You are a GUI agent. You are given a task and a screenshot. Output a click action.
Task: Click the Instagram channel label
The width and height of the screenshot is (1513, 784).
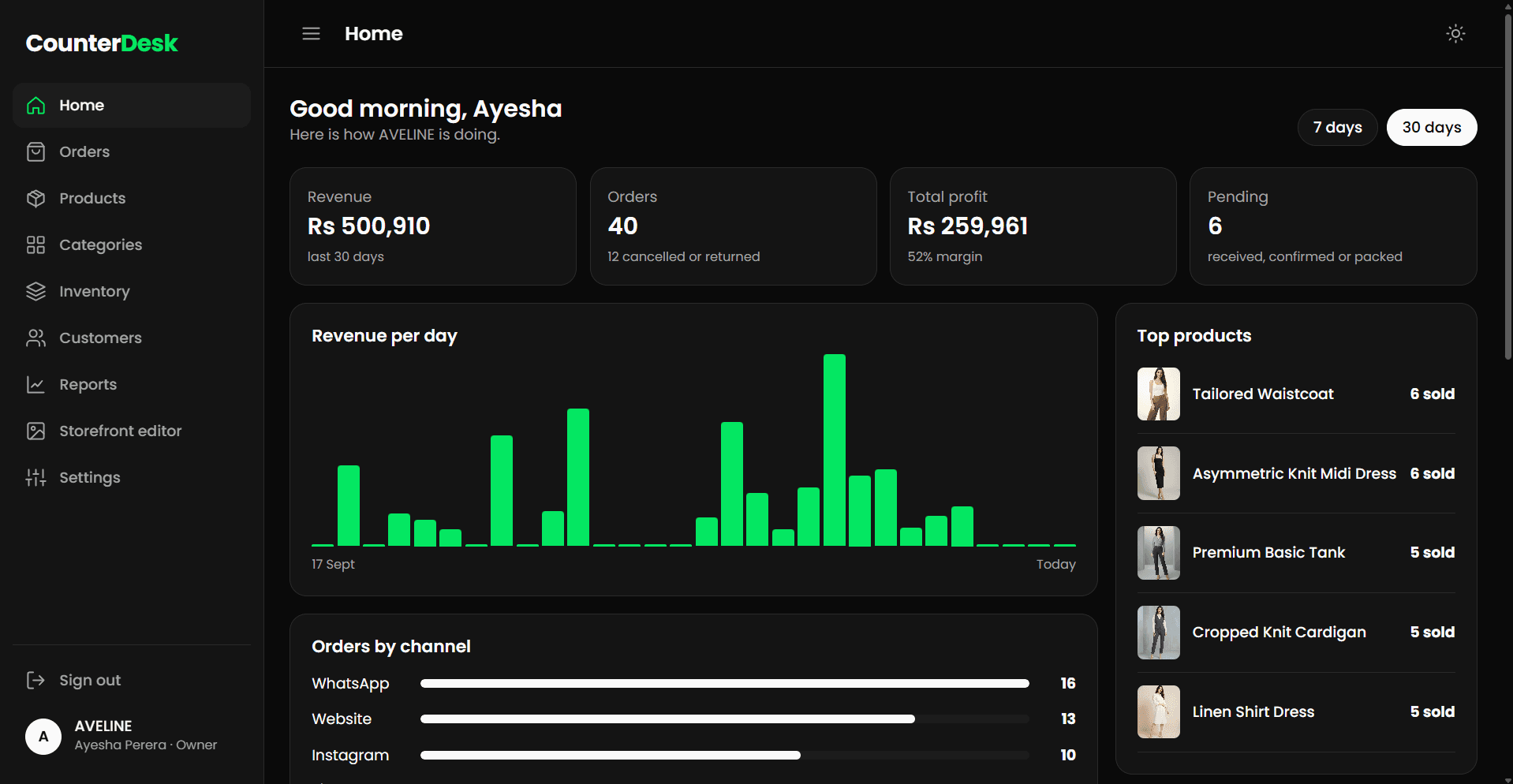point(350,756)
